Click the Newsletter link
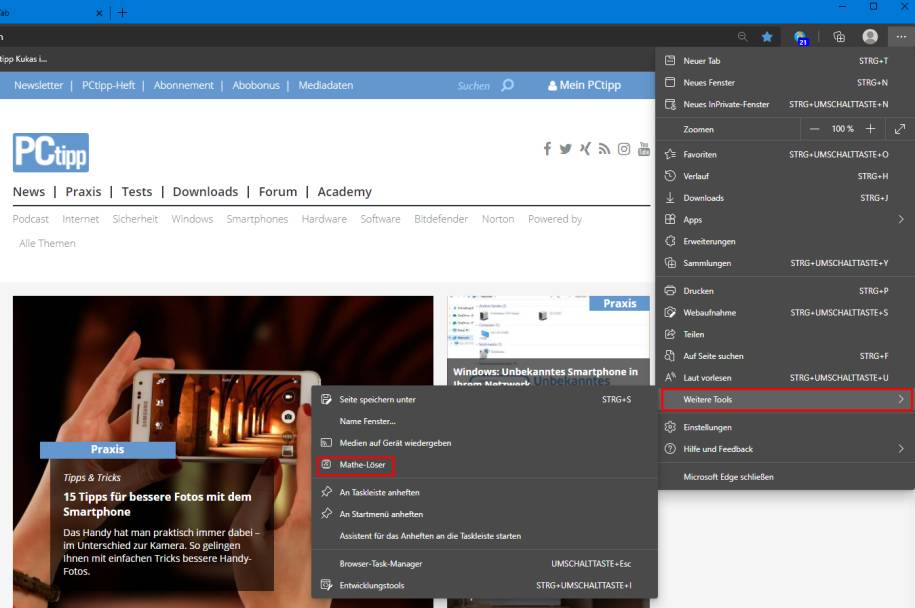The height and width of the screenshot is (608, 915). click(x=39, y=85)
